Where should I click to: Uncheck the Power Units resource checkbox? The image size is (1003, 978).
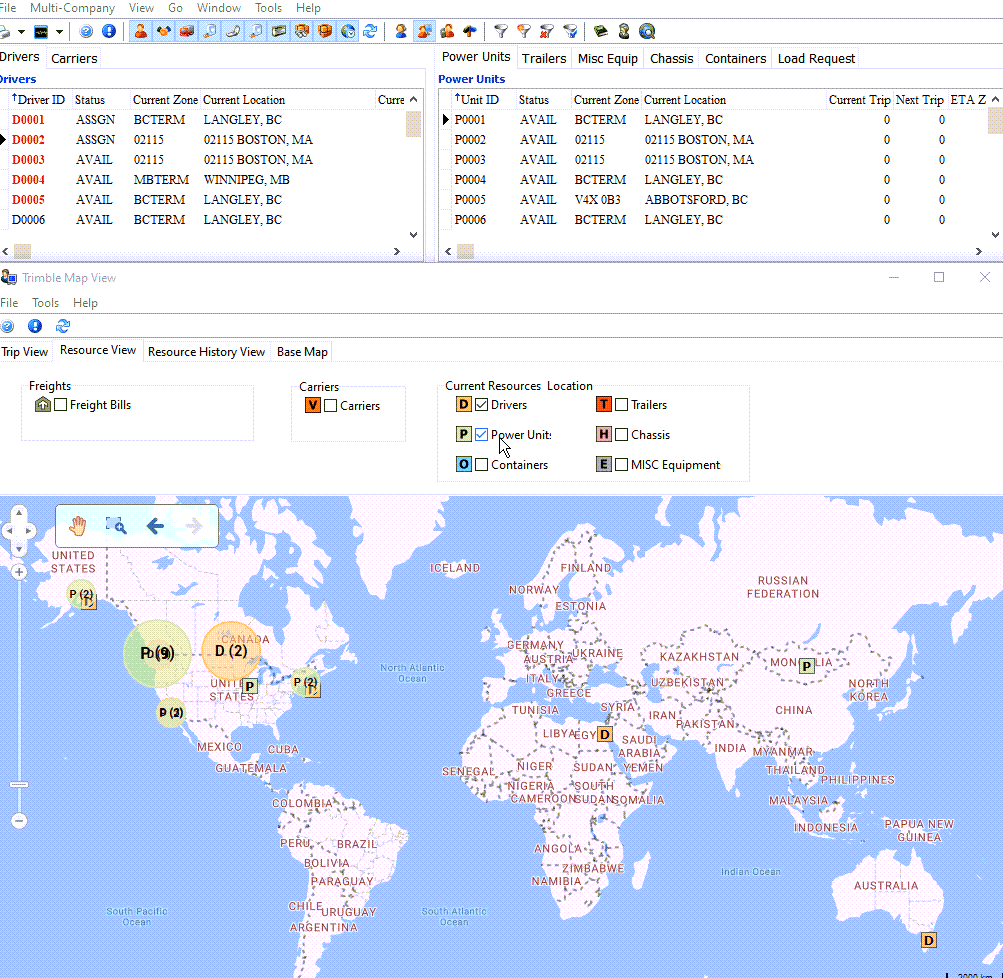(x=482, y=435)
